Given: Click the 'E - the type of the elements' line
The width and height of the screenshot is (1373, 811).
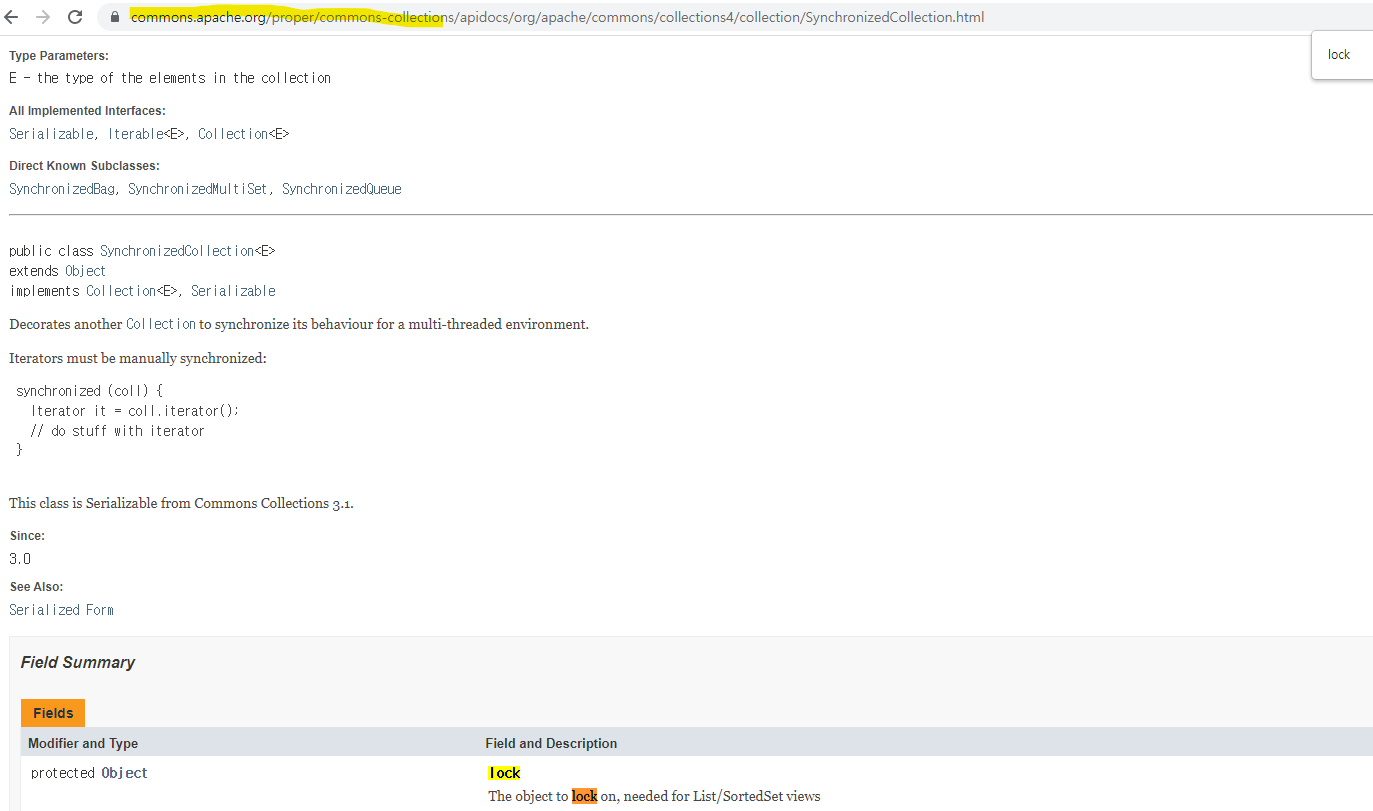Looking at the screenshot, I should pyautogui.click(x=170, y=78).
